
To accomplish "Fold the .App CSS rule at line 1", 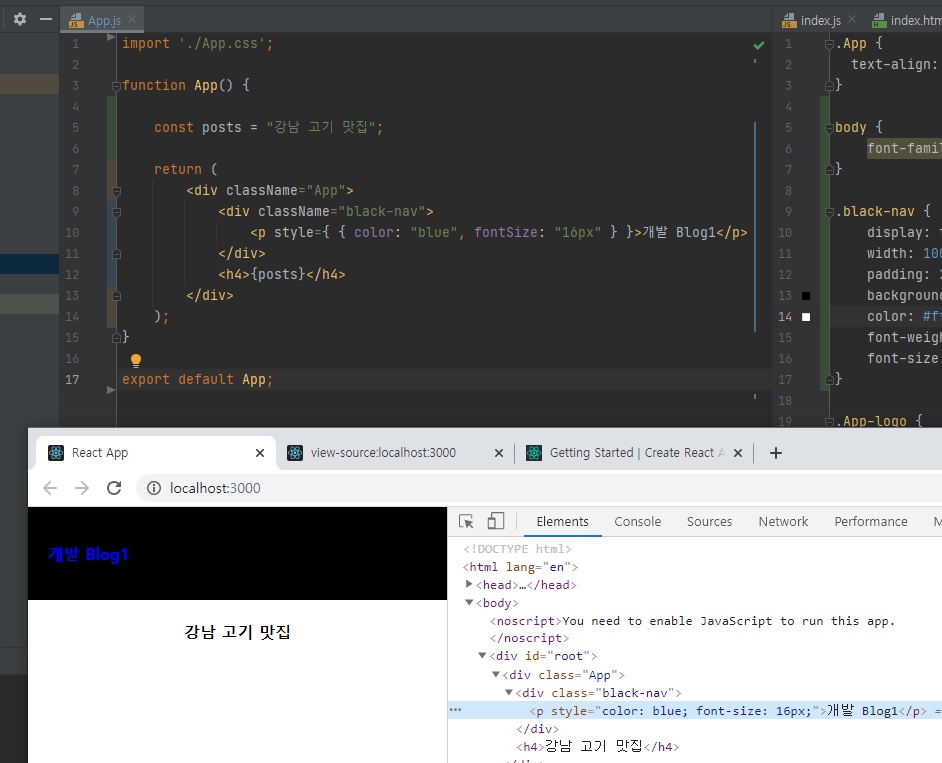I will [829, 44].
